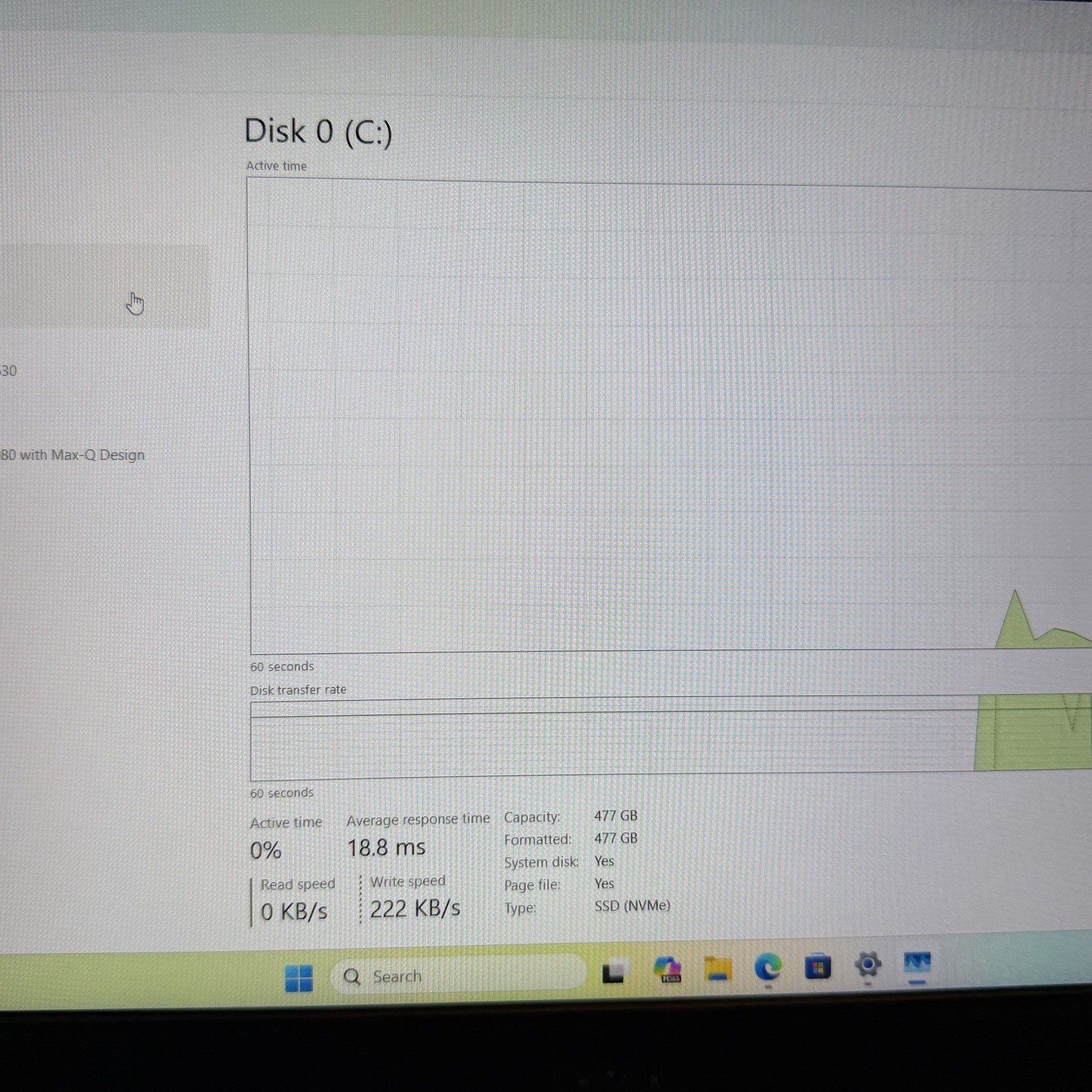The width and height of the screenshot is (1092, 1092).
Task: Click the 'Disk 0 (C:)' heading
Action: coord(318,131)
